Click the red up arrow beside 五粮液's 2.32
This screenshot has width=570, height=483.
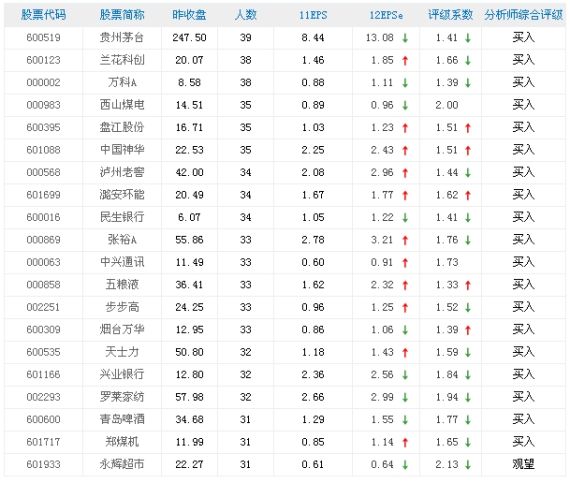click(405, 285)
